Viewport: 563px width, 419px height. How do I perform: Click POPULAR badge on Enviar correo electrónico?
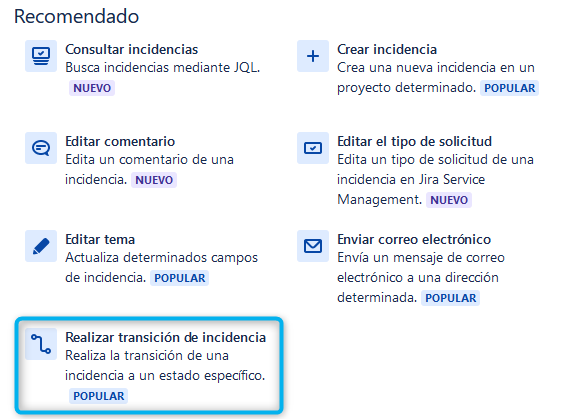pyautogui.click(x=451, y=298)
